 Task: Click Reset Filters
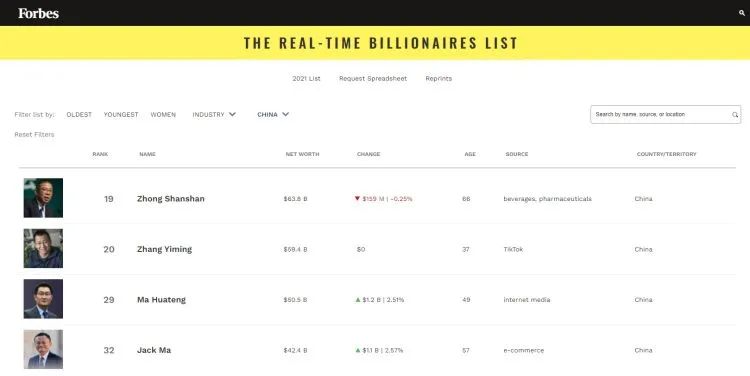pos(34,134)
